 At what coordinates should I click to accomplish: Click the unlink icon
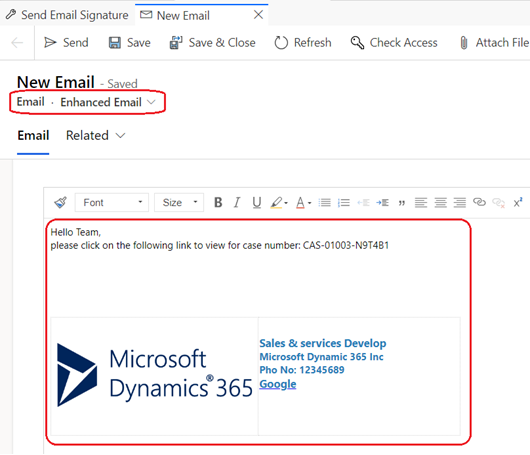click(x=499, y=202)
